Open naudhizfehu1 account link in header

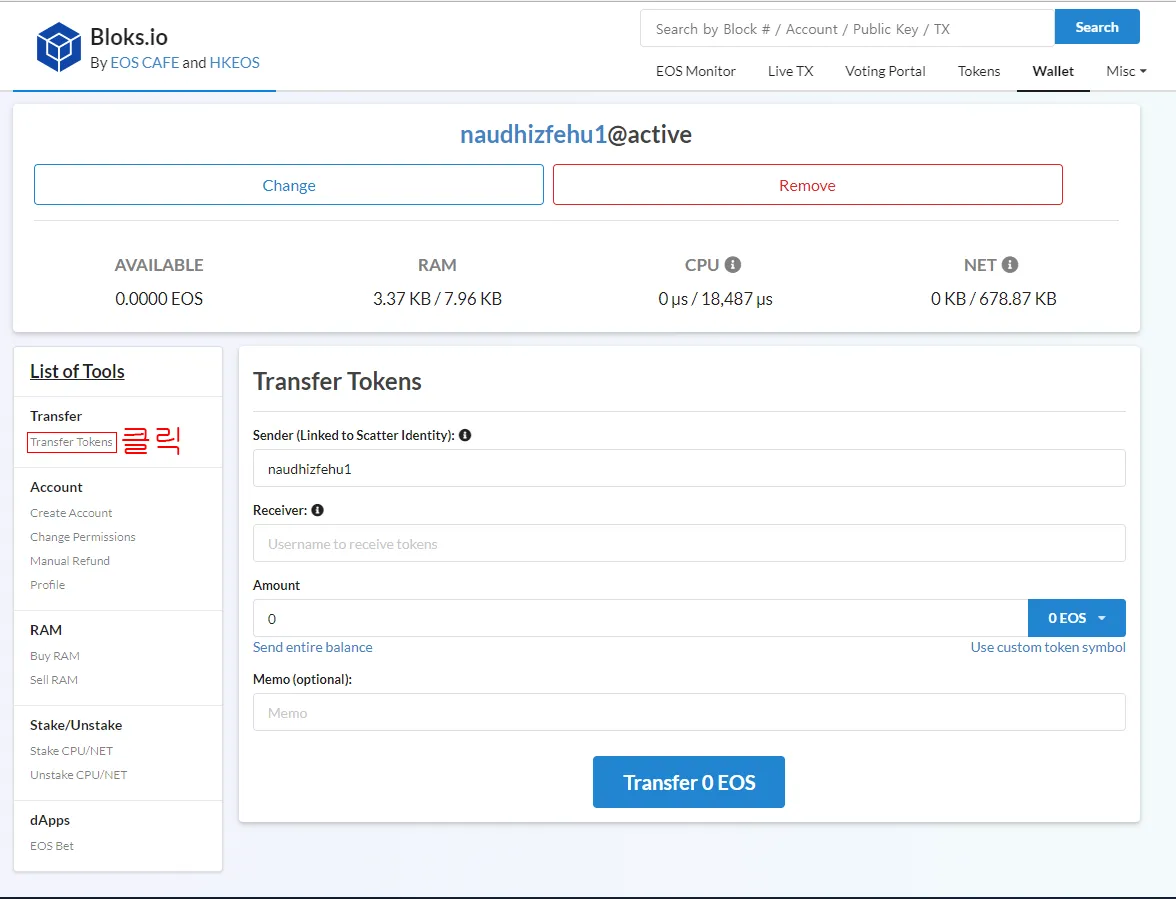click(x=533, y=134)
